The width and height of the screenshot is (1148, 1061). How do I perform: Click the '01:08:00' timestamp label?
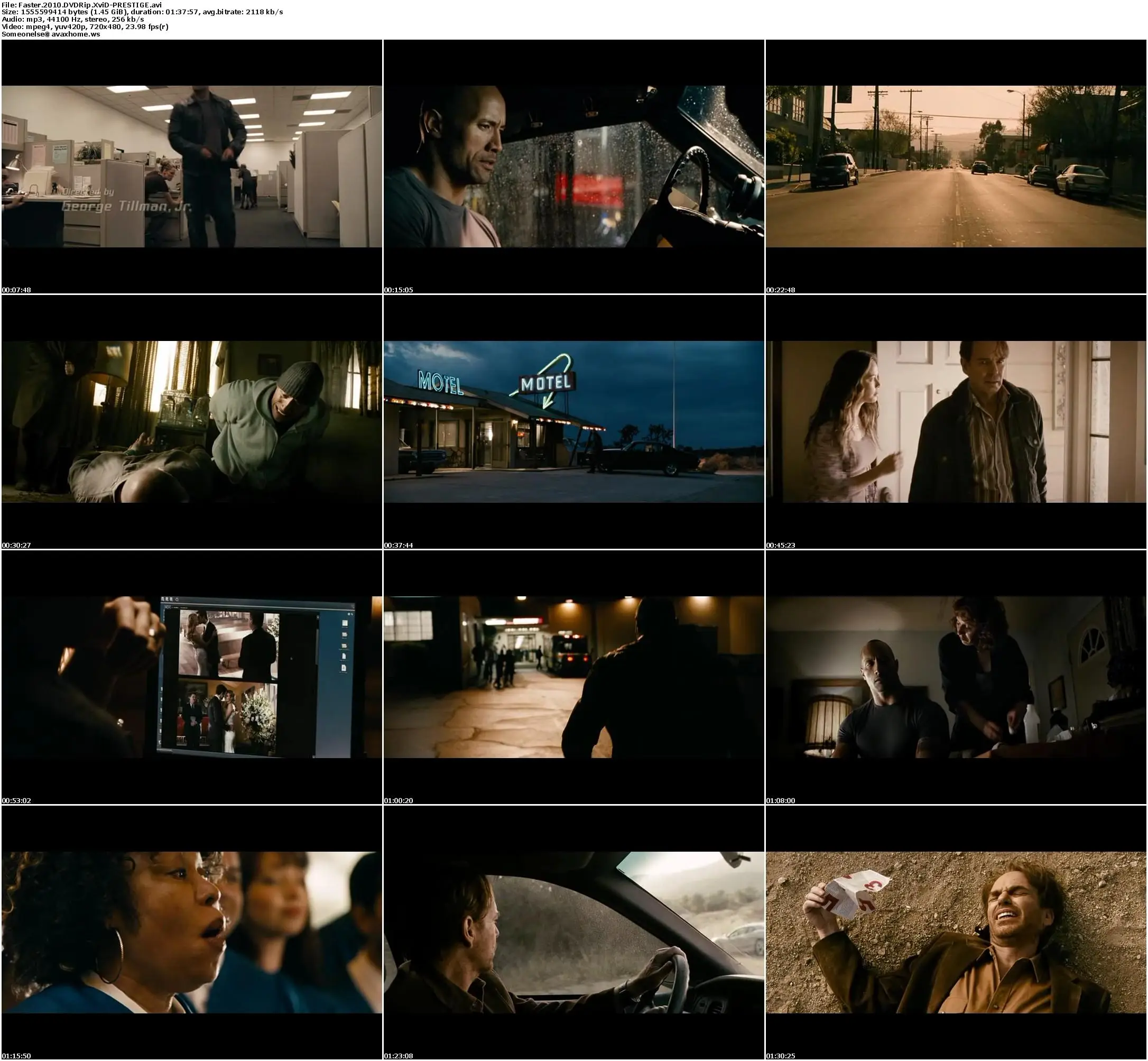(781, 800)
